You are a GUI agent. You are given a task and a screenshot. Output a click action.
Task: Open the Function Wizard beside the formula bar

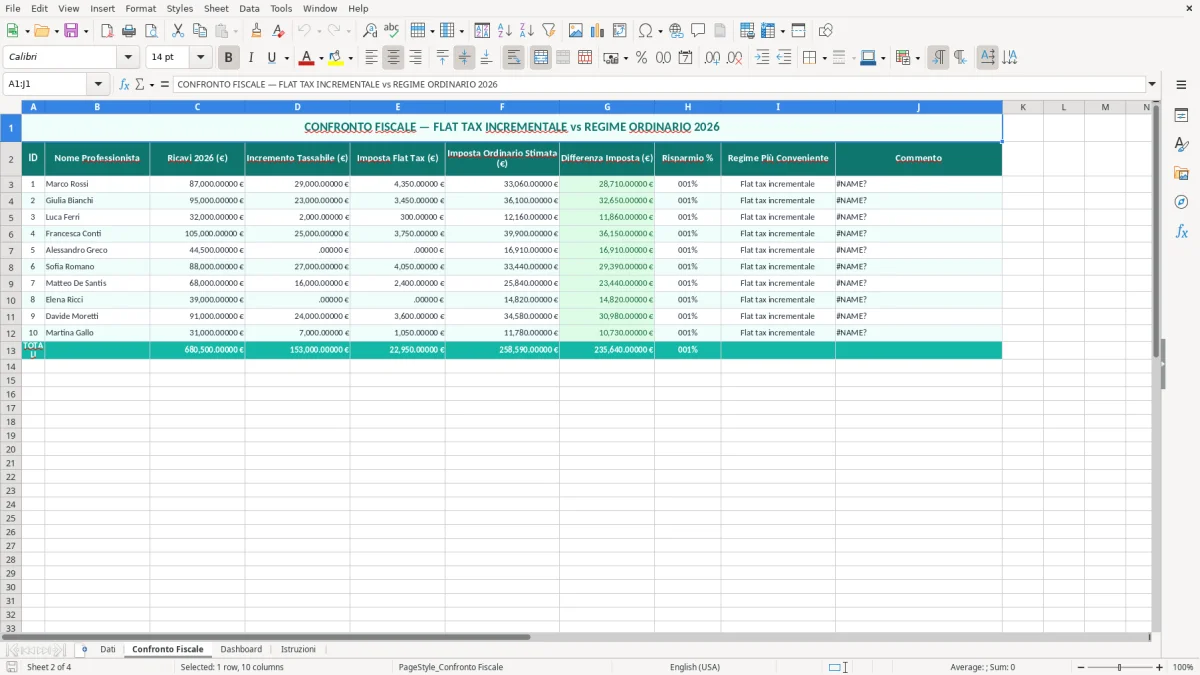(125, 85)
